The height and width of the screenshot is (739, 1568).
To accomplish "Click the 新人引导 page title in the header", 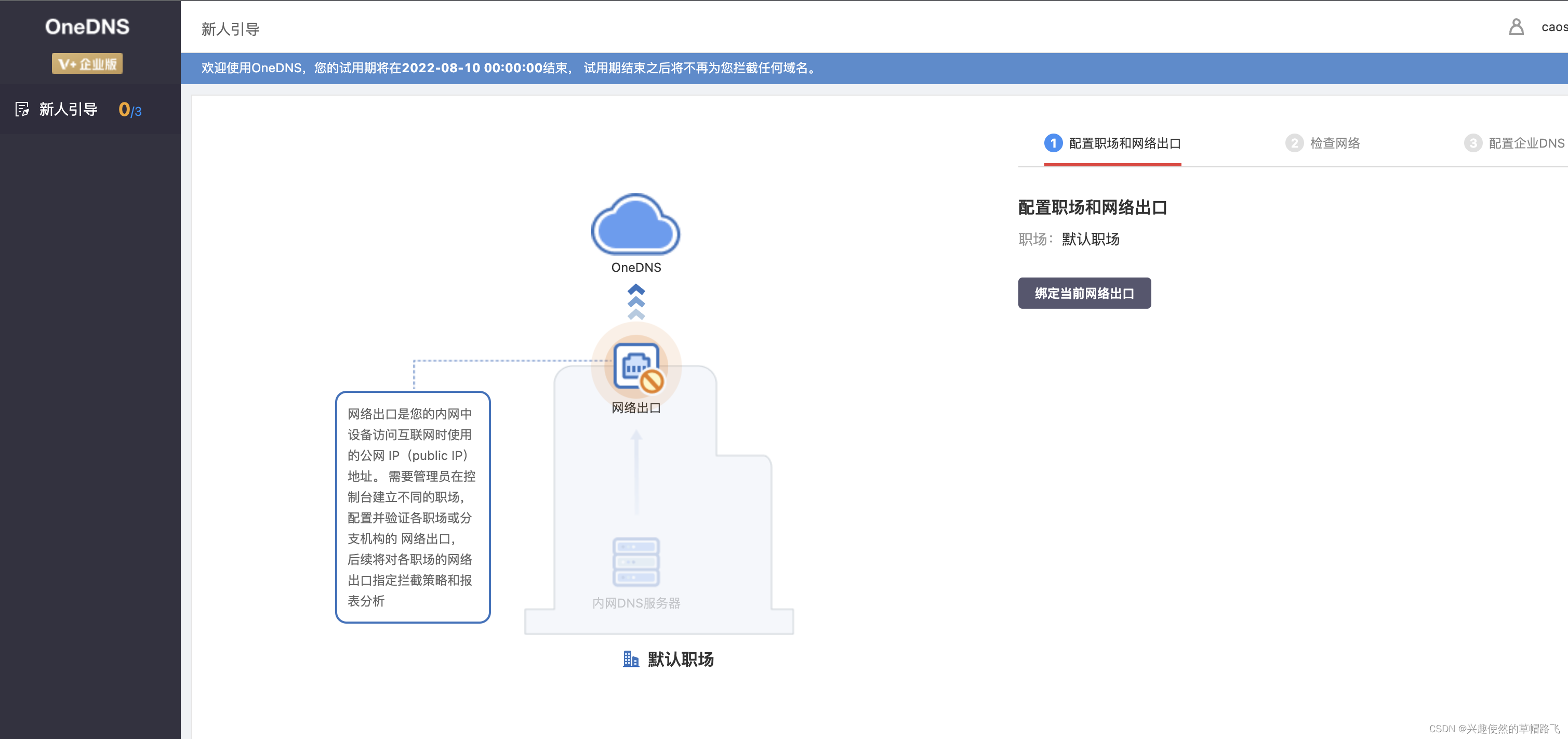I will click(x=231, y=29).
